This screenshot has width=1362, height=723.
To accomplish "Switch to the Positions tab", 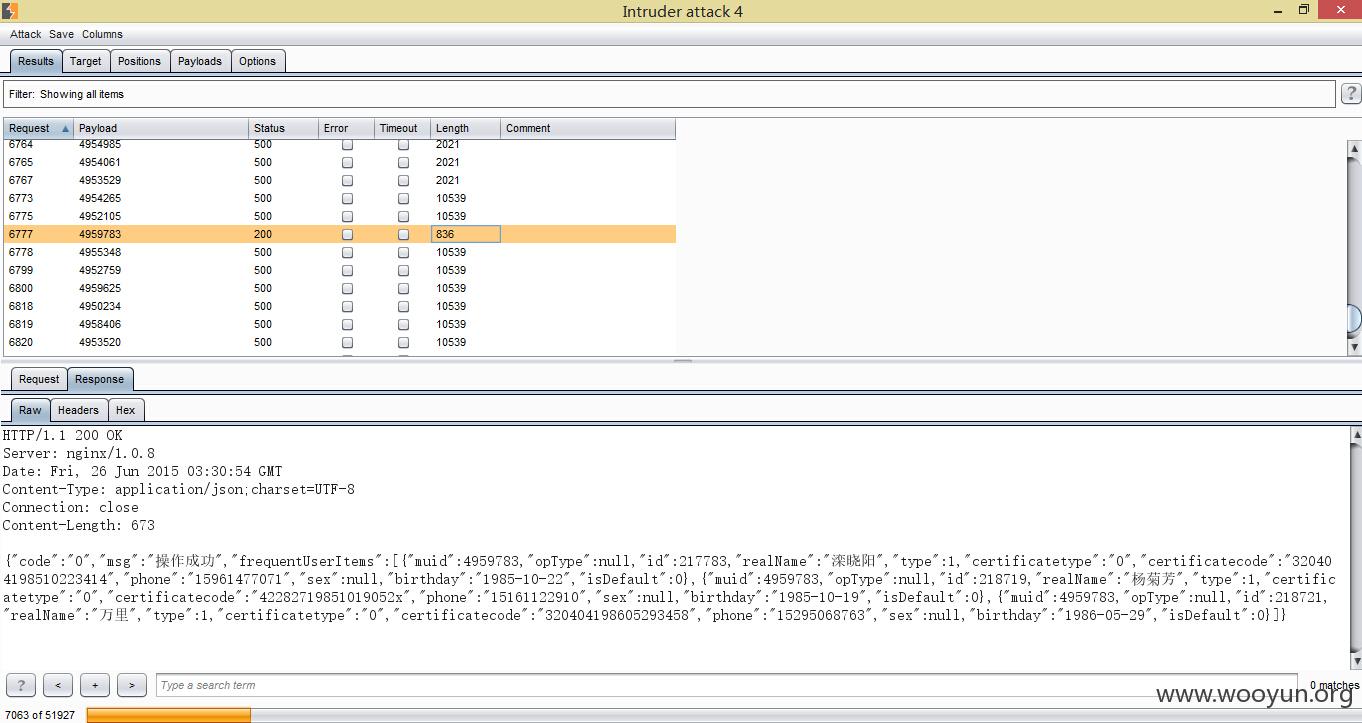I will pos(139,61).
